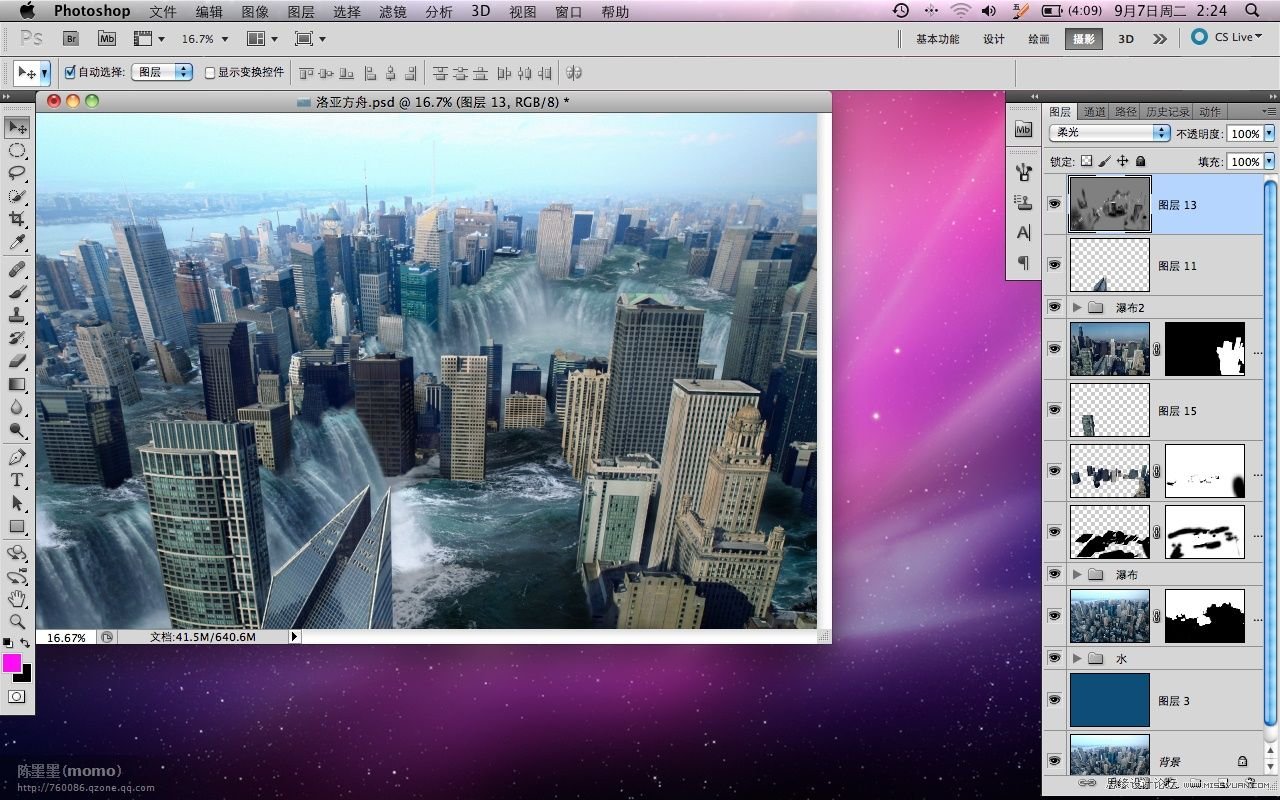The width and height of the screenshot is (1280, 800).
Task: Open the auto-select 图层 dropdown
Action: click(x=162, y=72)
